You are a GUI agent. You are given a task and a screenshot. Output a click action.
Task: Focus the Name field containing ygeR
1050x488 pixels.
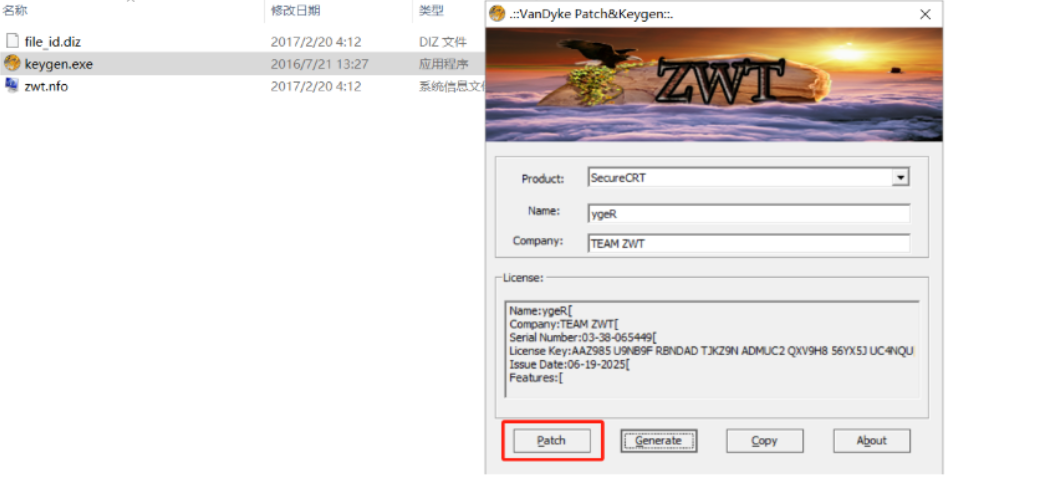[x=749, y=214]
